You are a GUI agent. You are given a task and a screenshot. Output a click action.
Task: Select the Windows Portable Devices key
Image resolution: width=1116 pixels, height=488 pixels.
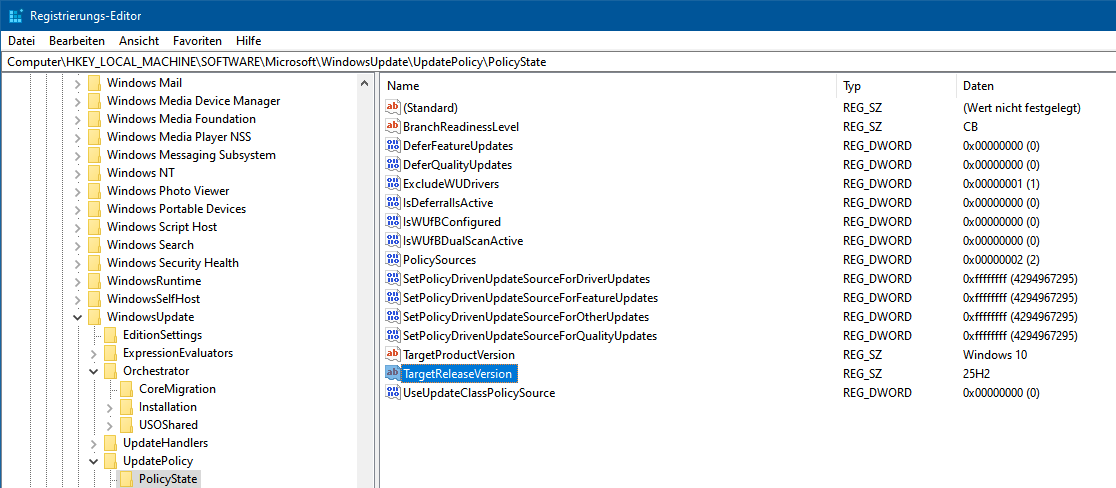coord(177,209)
